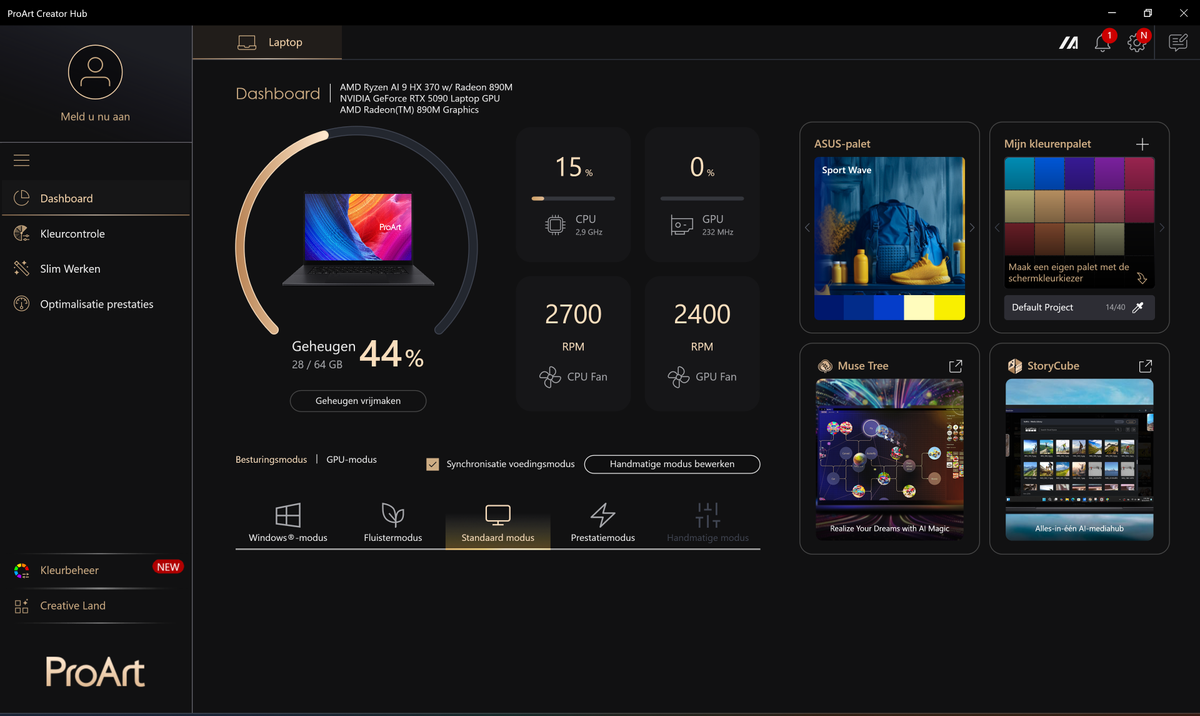Select Standaard modus power mode
1200x716 pixels.
point(498,524)
